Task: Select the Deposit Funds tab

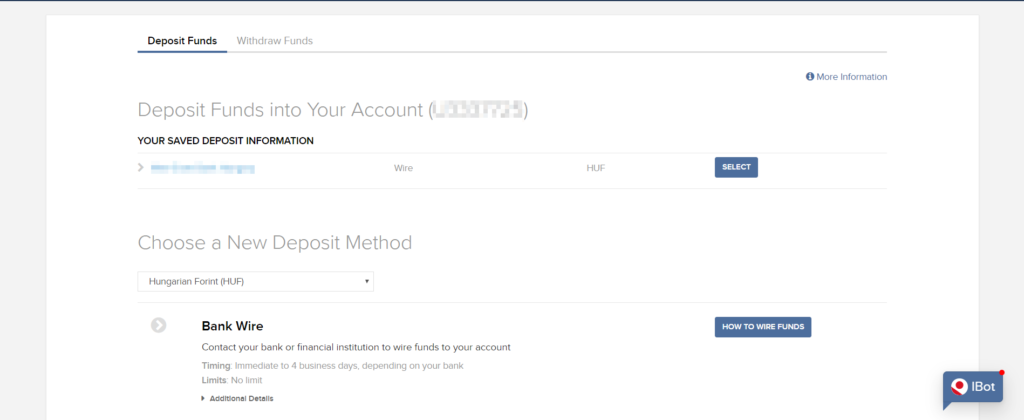Action: tap(182, 41)
